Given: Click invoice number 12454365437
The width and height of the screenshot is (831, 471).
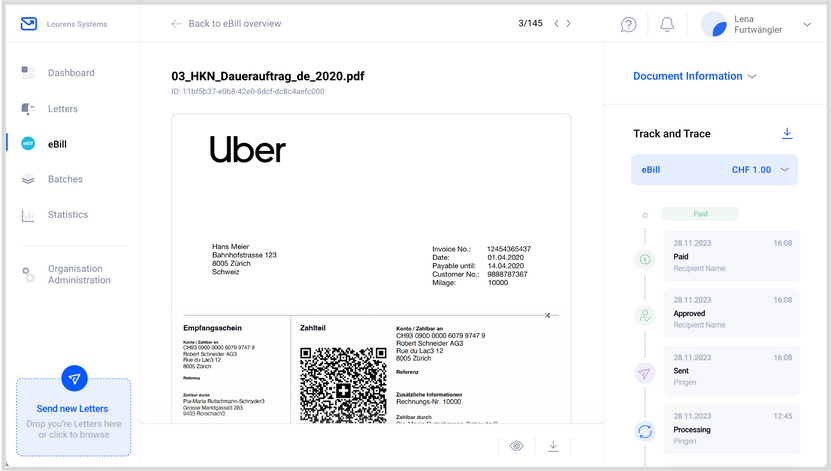Looking at the screenshot, I should pyautogui.click(x=509, y=248).
